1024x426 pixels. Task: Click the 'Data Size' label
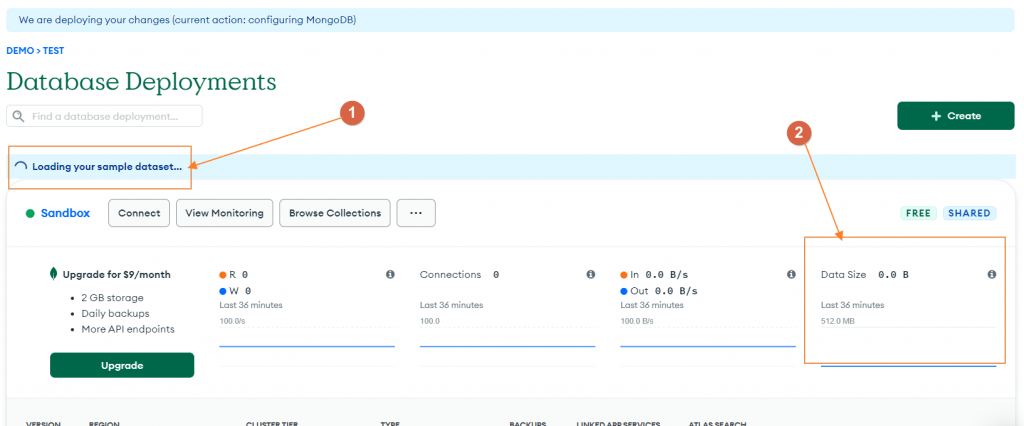843,274
